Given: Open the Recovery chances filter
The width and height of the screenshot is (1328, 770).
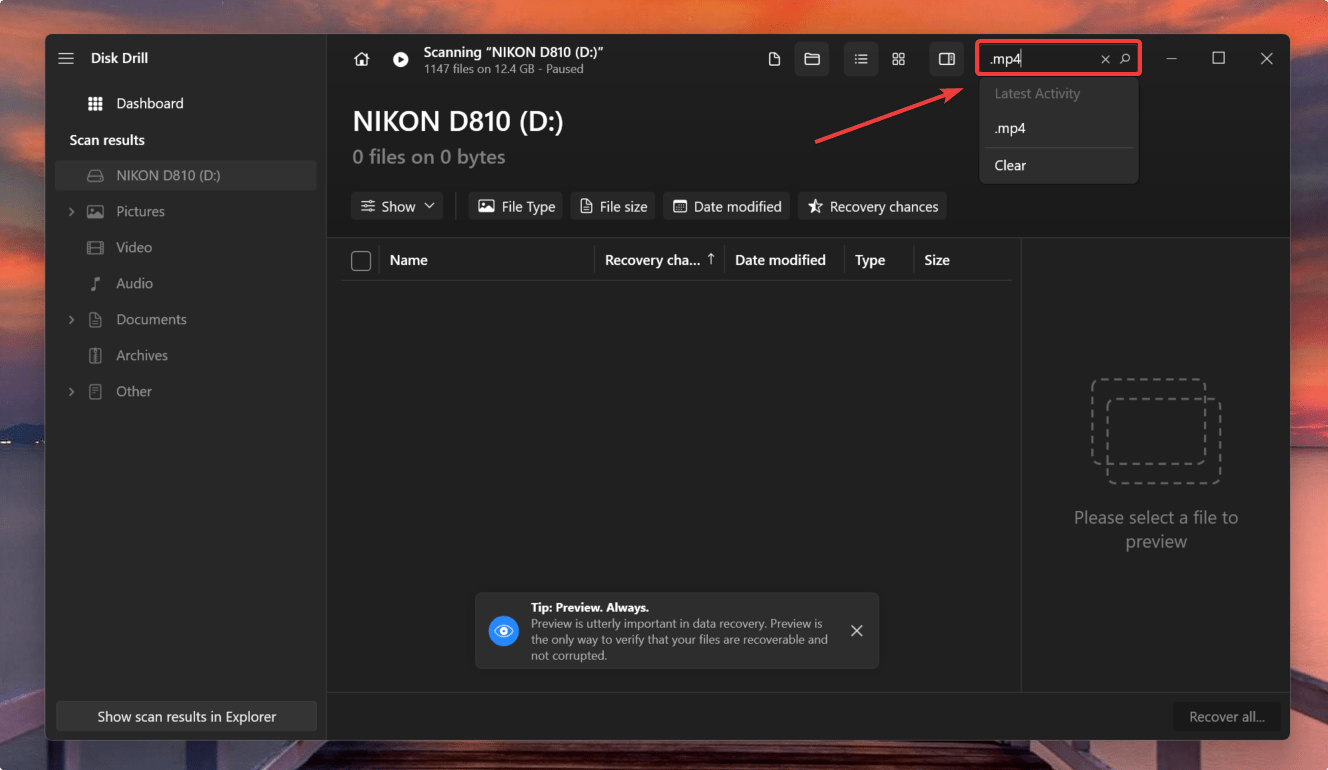Looking at the screenshot, I should pos(872,206).
